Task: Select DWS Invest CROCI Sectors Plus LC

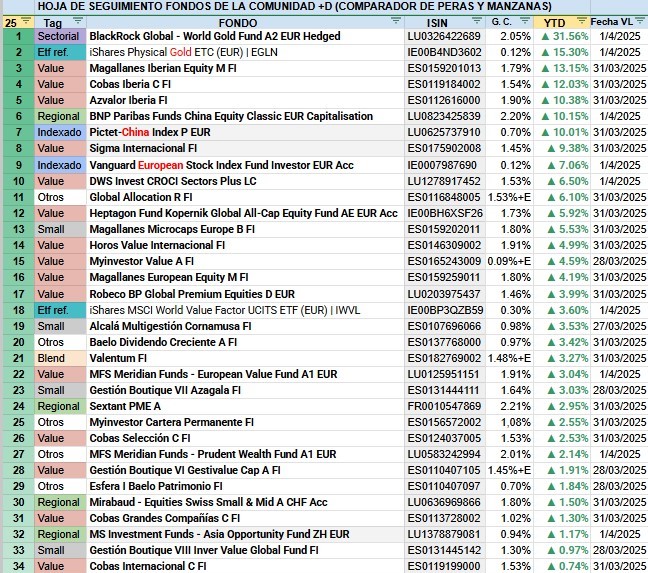Action: tap(245, 181)
